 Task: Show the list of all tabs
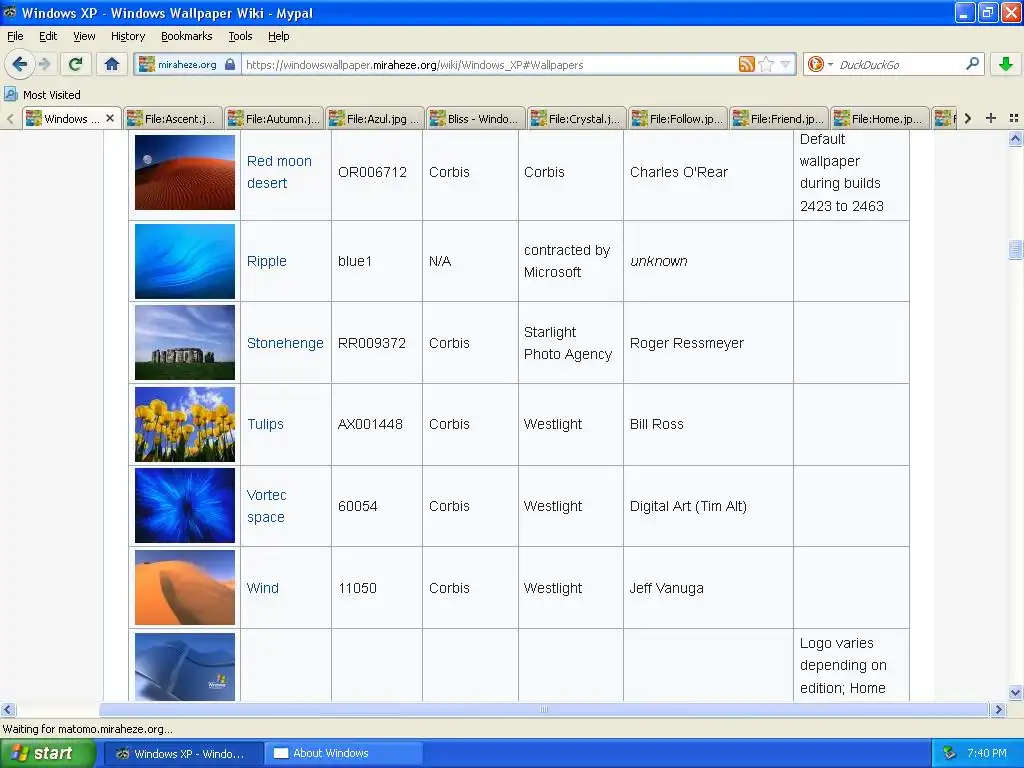(1014, 118)
